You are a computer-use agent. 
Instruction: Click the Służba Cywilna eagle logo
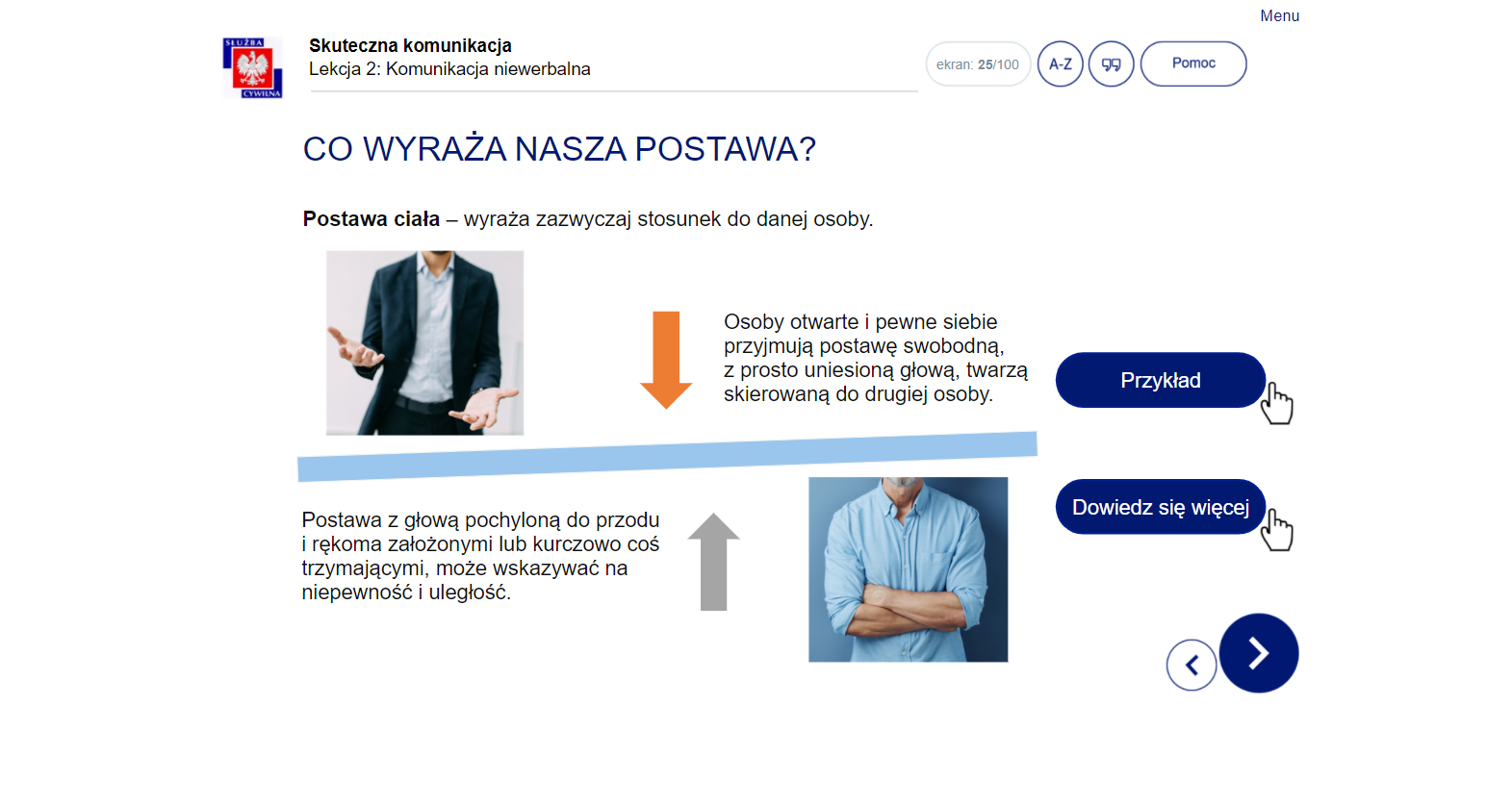click(x=253, y=68)
